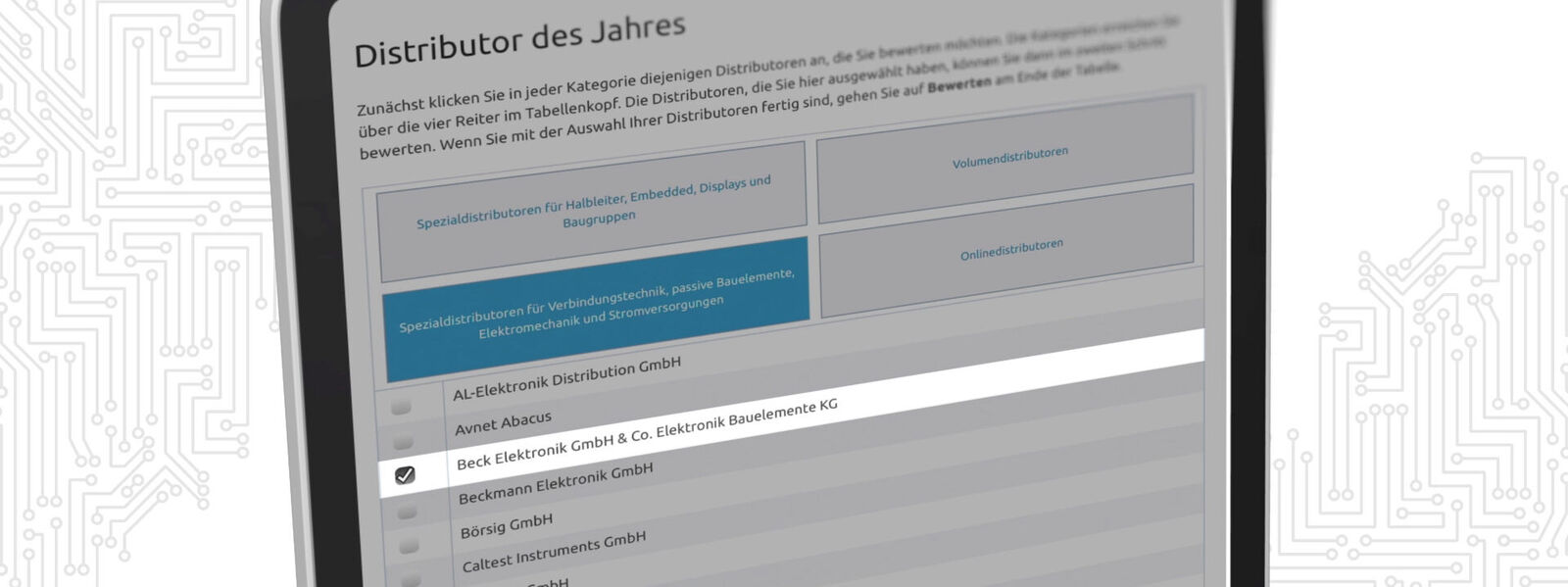The width and height of the screenshot is (1568, 587).
Task: Toggle the Caltest Instruments GmbH checkbox
Action: (x=411, y=578)
